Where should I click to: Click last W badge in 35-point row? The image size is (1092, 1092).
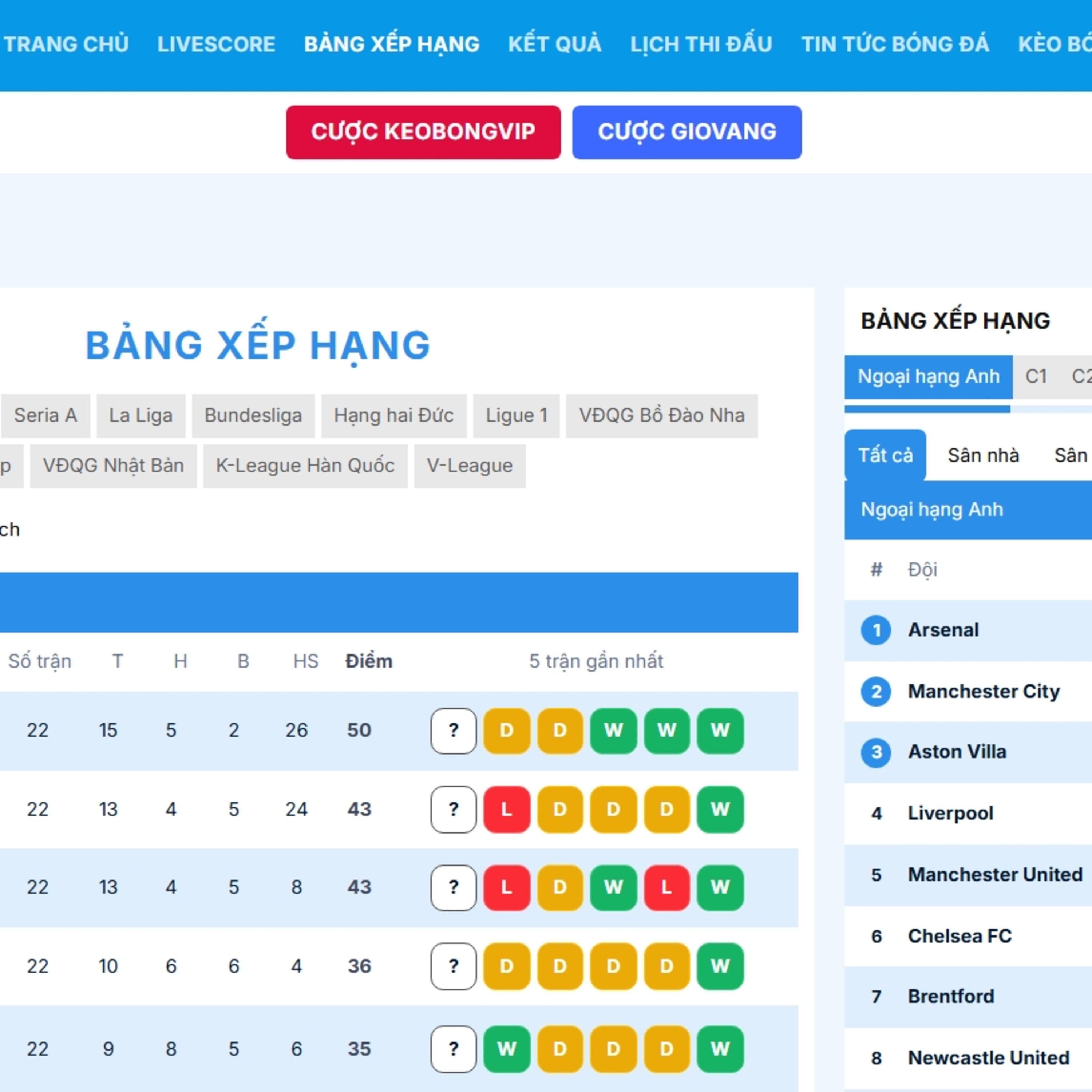(720, 1049)
